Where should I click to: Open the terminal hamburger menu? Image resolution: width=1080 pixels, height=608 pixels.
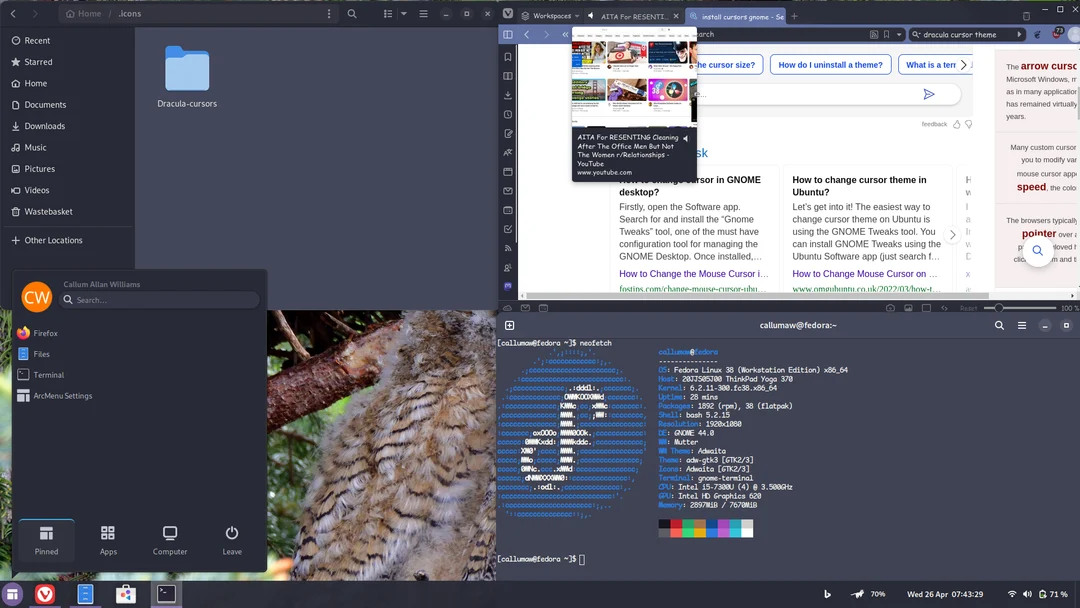(1021, 325)
